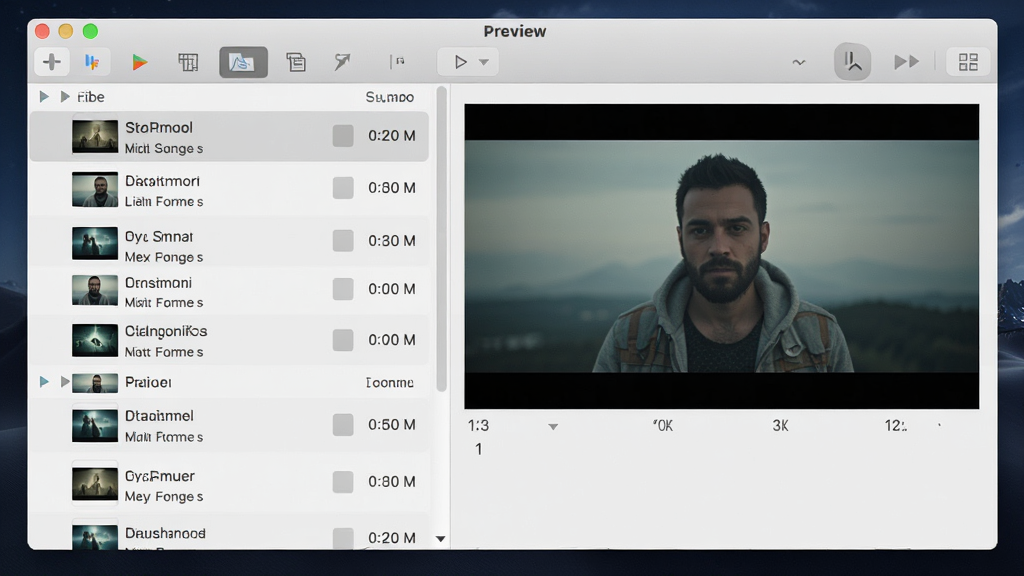This screenshot has width=1024, height=576.
Task: Select the Cialngonikos title text
Action: tap(166, 331)
